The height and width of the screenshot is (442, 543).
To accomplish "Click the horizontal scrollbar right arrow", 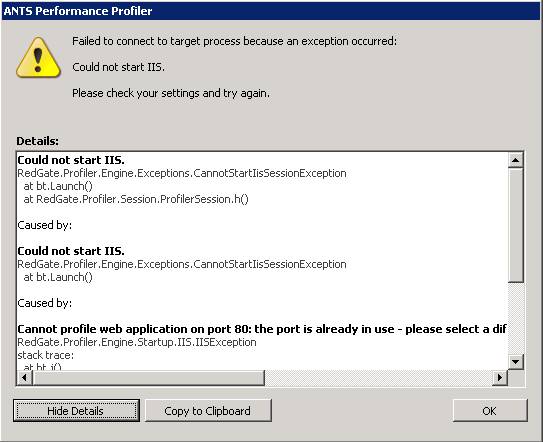I will [500, 377].
